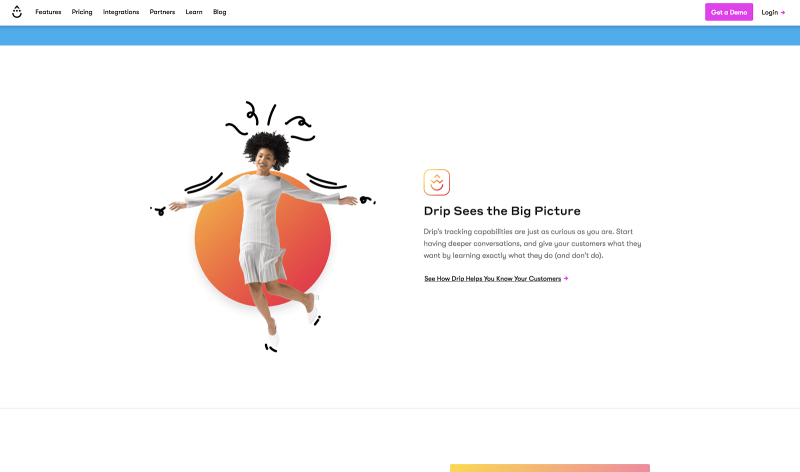Click the pink arrow after the customers link
800x472 pixels.
[566, 279]
